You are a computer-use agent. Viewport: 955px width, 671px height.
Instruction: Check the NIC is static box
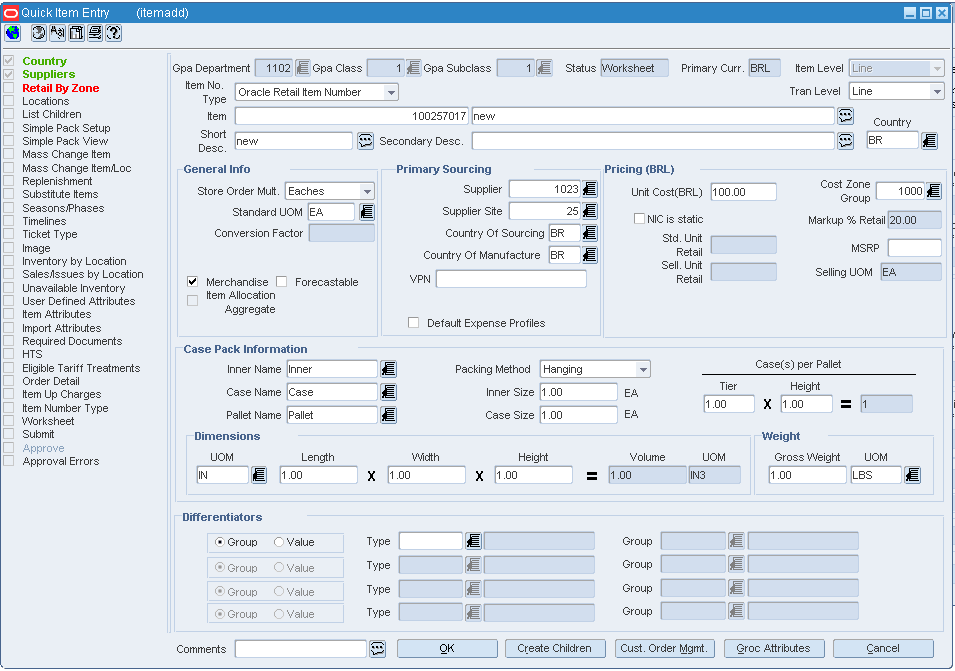pyautogui.click(x=640, y=219)
